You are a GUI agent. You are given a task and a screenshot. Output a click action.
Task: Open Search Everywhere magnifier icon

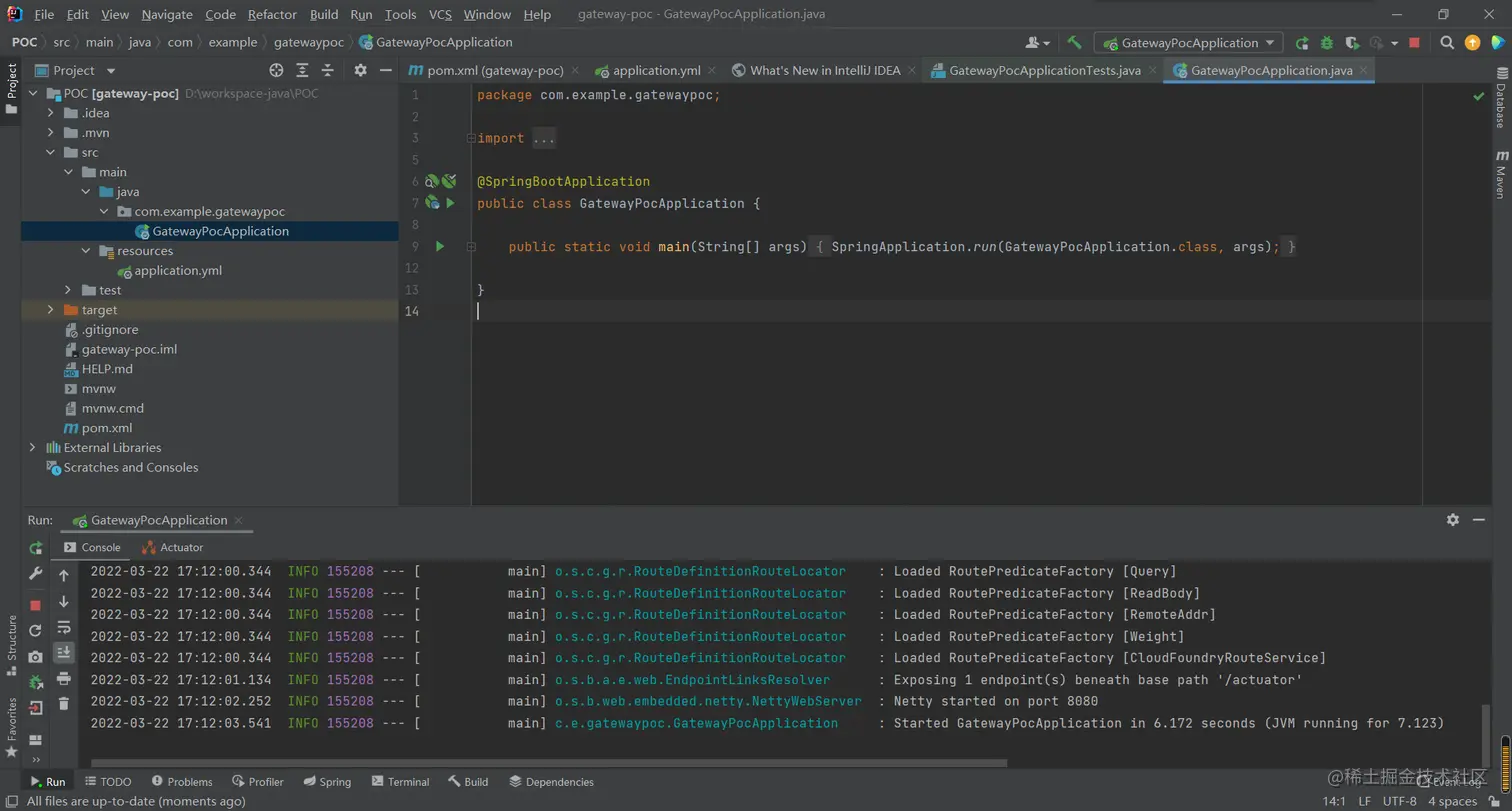click(1447, 43)
